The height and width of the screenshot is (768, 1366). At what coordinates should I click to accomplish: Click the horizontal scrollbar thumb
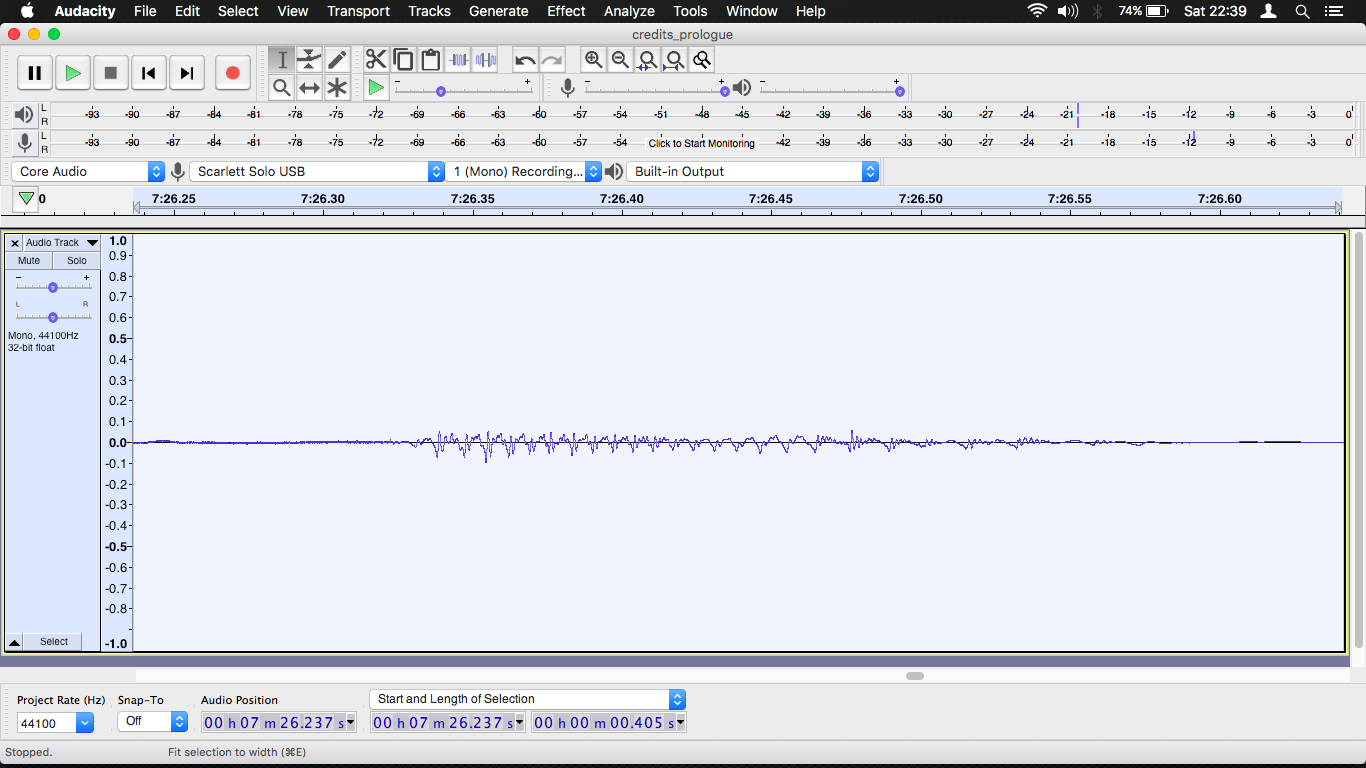click(x=915, y=676)
